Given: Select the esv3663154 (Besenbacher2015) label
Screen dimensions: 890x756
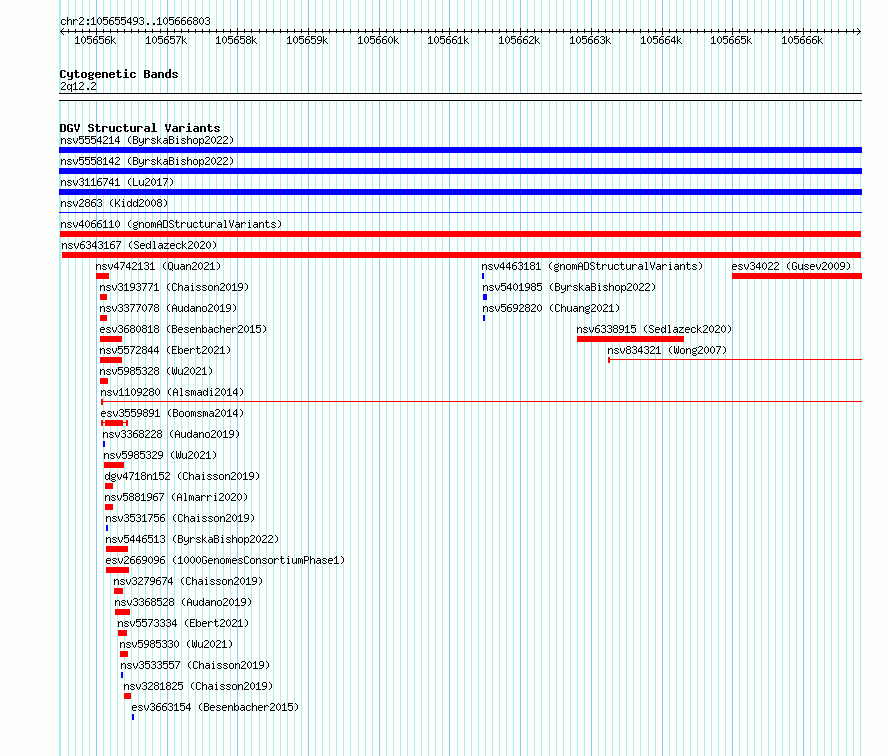Looking at the screenshot, I should coord(215,707).
